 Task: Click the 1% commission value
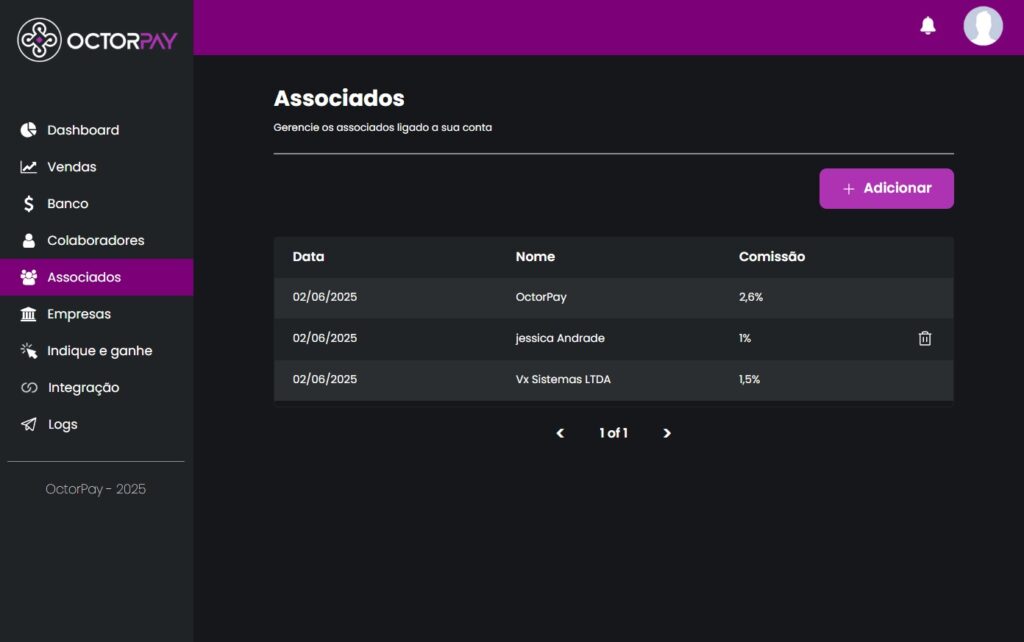[744, 338]
